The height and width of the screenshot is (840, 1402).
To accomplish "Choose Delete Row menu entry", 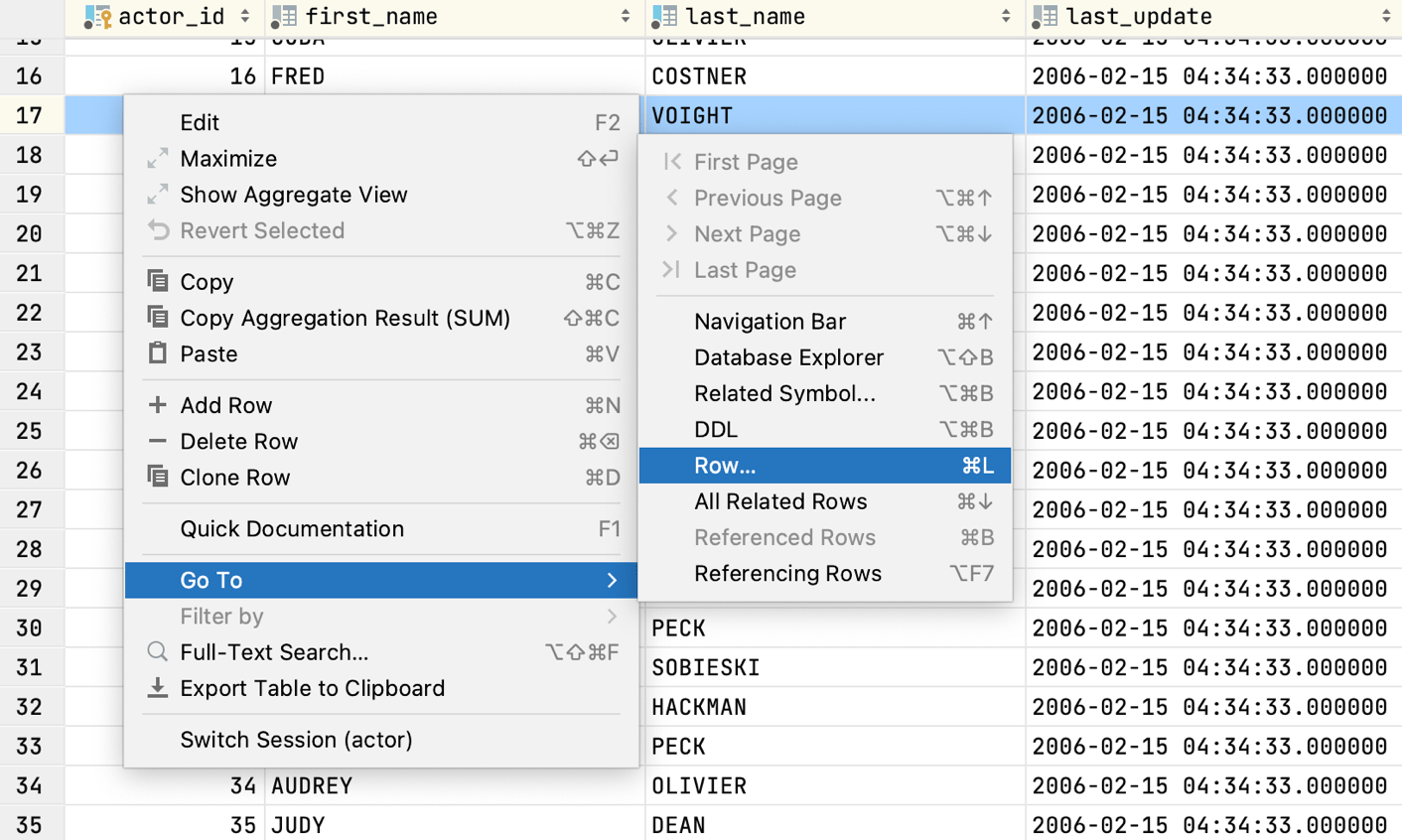I will click(x=381, y=441).
